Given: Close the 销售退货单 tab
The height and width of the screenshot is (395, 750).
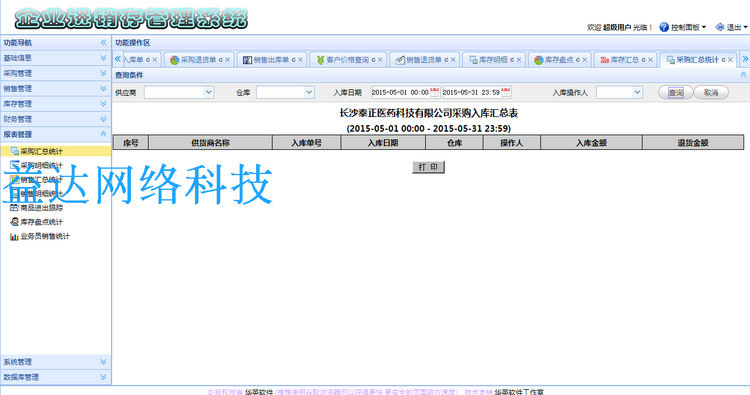Looking at the screenshot, I should [453, 60].
